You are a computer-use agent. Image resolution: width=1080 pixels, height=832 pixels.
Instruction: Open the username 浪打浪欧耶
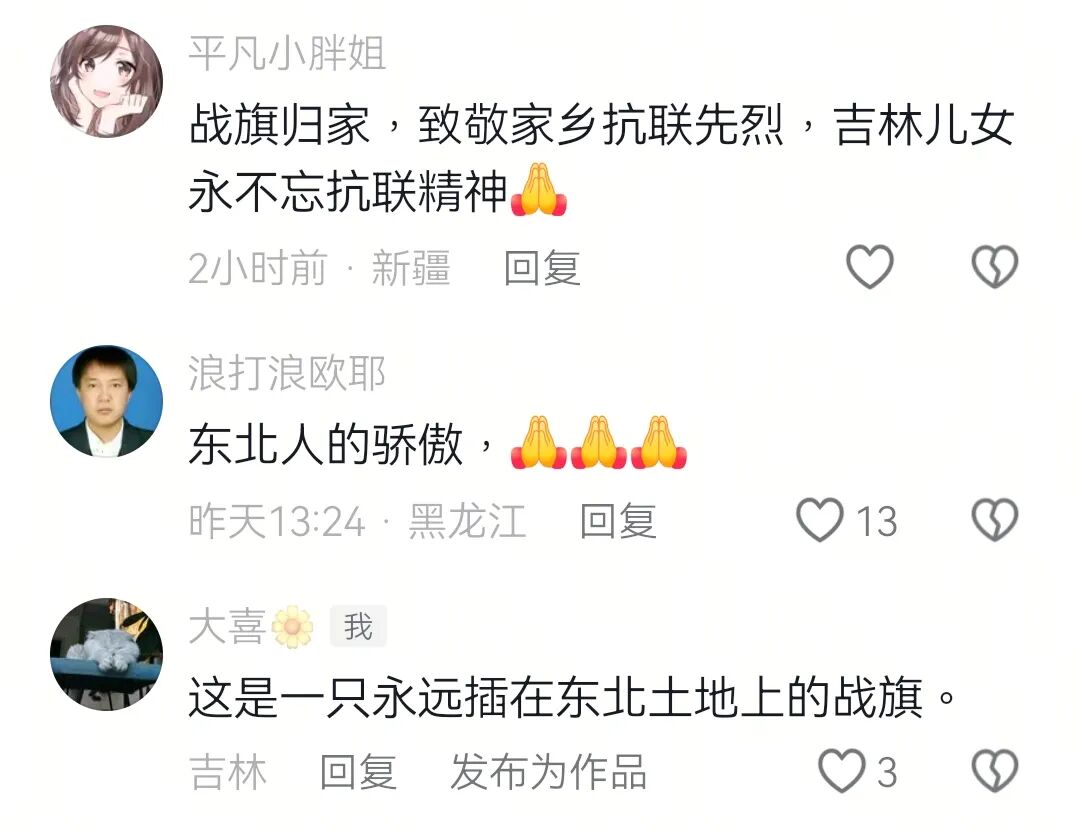(x=287, y=373)
